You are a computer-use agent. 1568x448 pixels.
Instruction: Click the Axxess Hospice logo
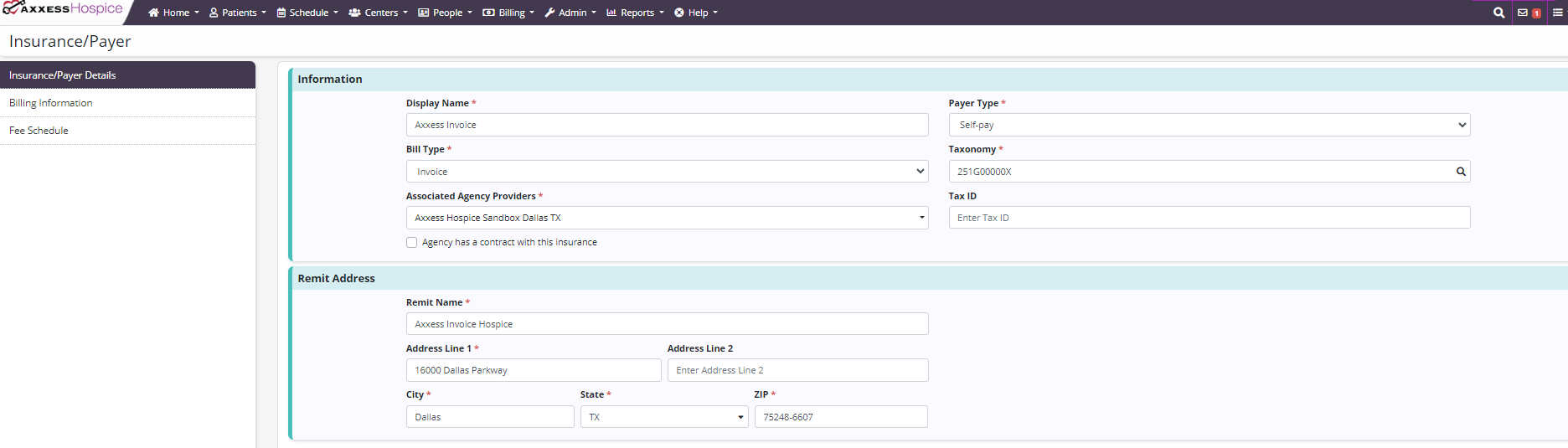pos(63,9)
